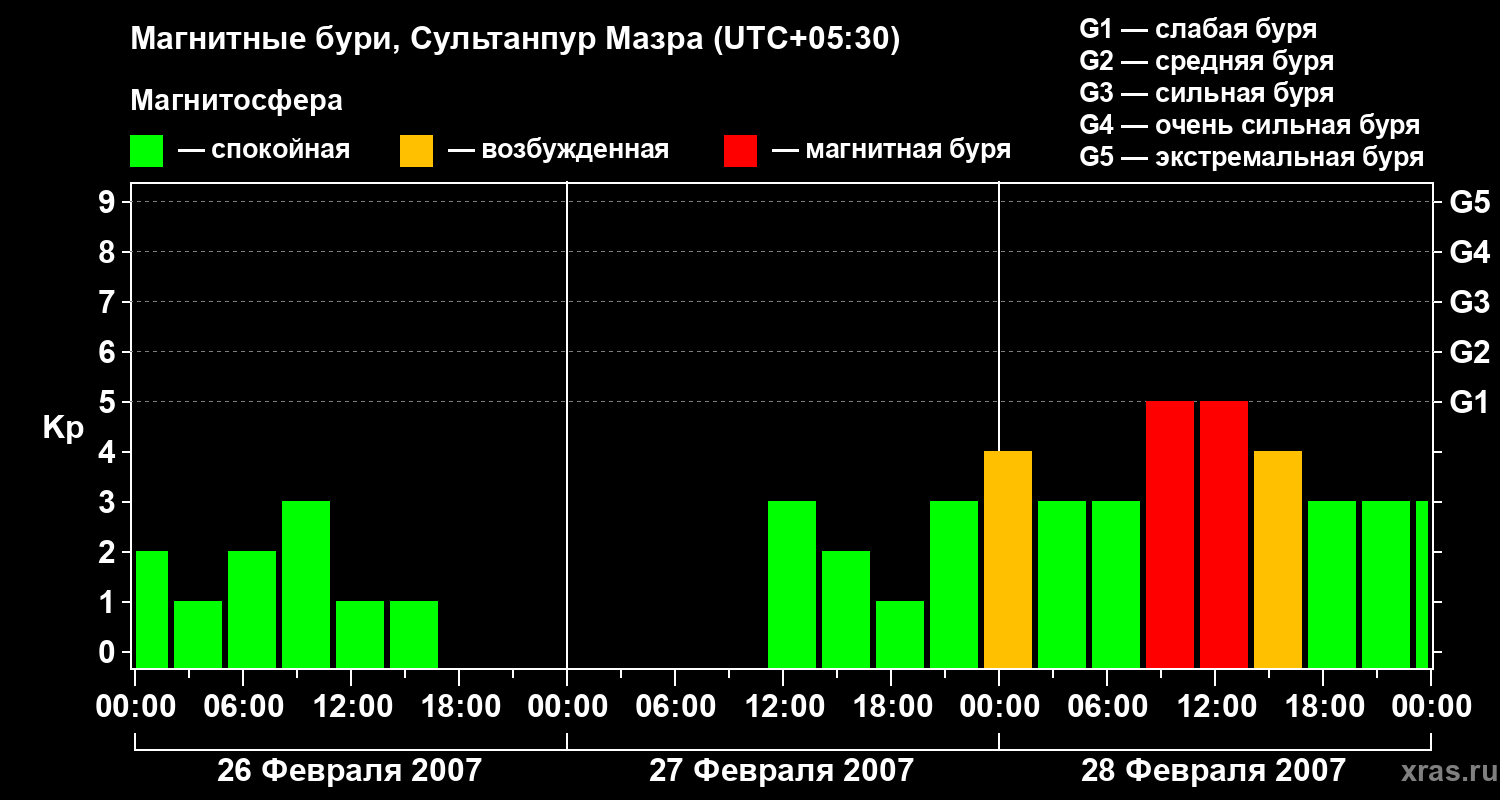
Task: Click the G1 marker on the right axis
Action: pos(1470,402)
